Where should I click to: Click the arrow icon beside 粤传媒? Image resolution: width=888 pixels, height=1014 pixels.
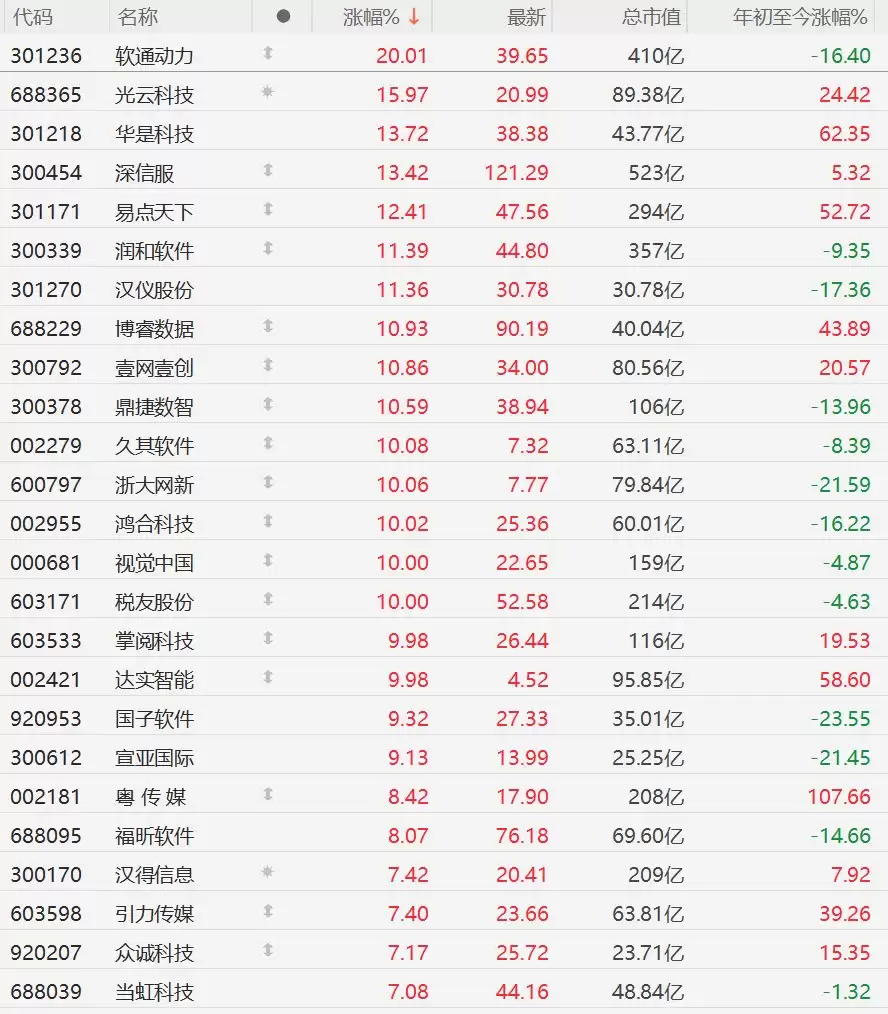click(x=268, y=794)
